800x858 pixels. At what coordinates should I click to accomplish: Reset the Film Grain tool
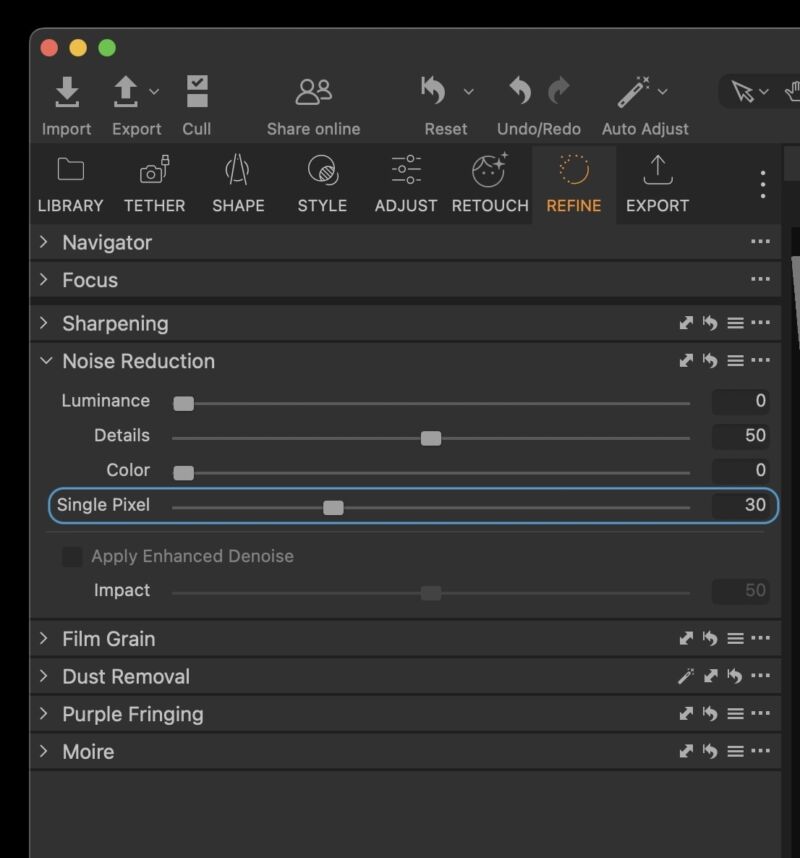[710, 639]
